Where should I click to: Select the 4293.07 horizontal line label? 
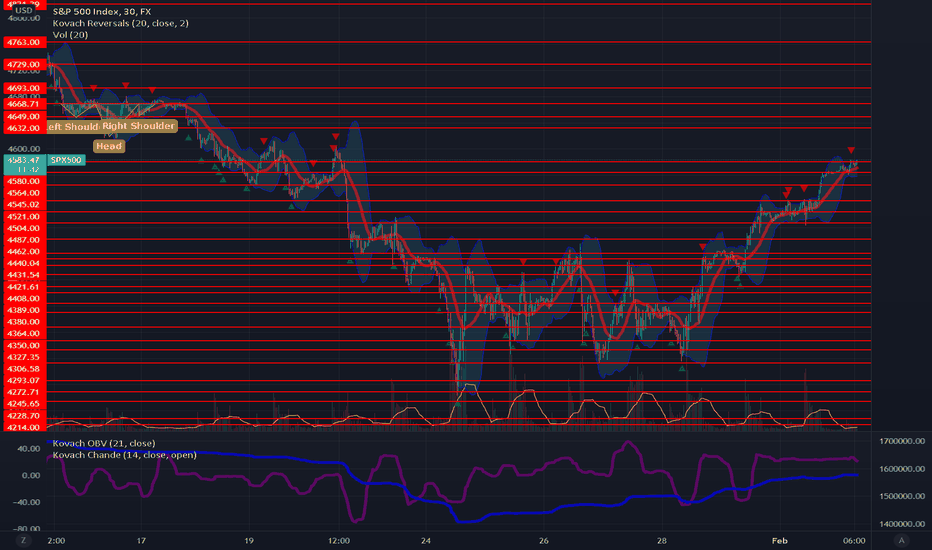click(24, 381)
